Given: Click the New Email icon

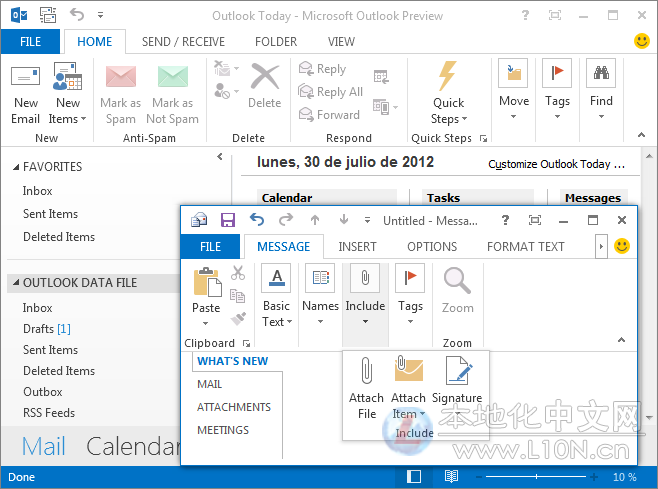Looking at the screenshot, I should (26, 79).
